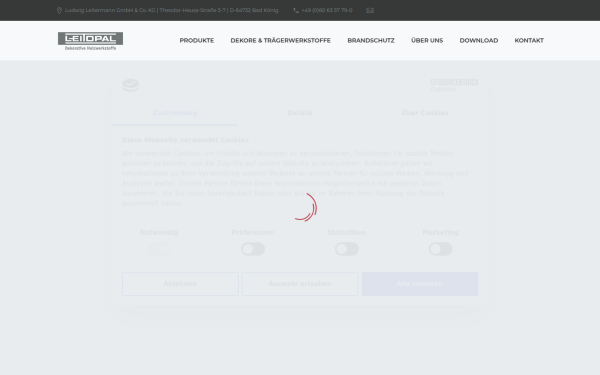
Task: Enable the Marketing cookies toggle
Action: point(440,249)
